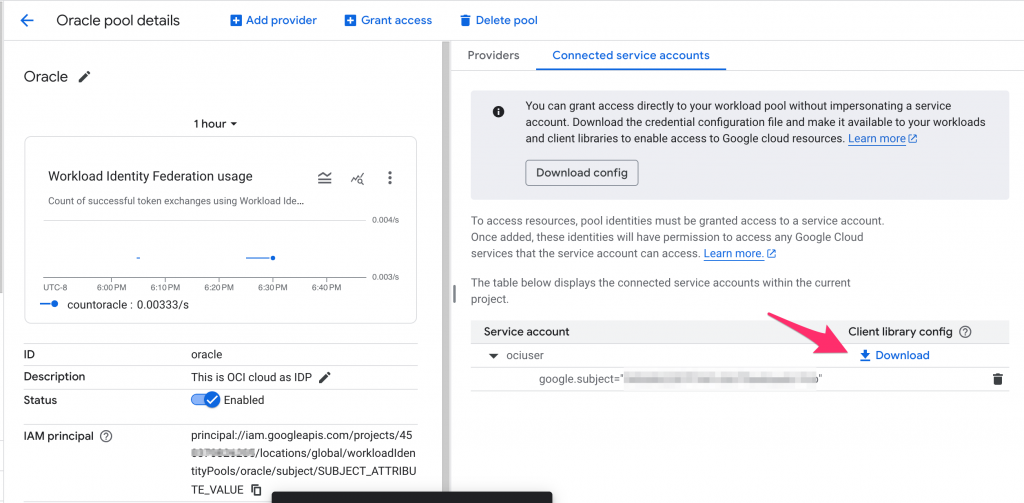Screen dimensions: 1024x503
Task: Copy the IAM principal value
Action: point(257,489)
